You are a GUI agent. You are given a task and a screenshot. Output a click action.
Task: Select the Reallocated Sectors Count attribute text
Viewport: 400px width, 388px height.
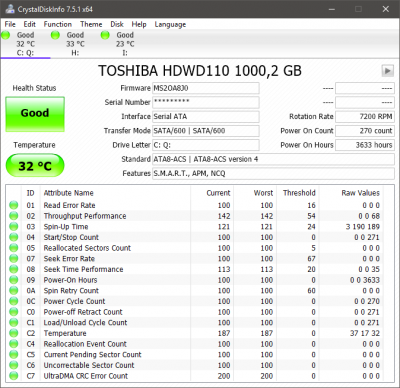coord(87,248)
